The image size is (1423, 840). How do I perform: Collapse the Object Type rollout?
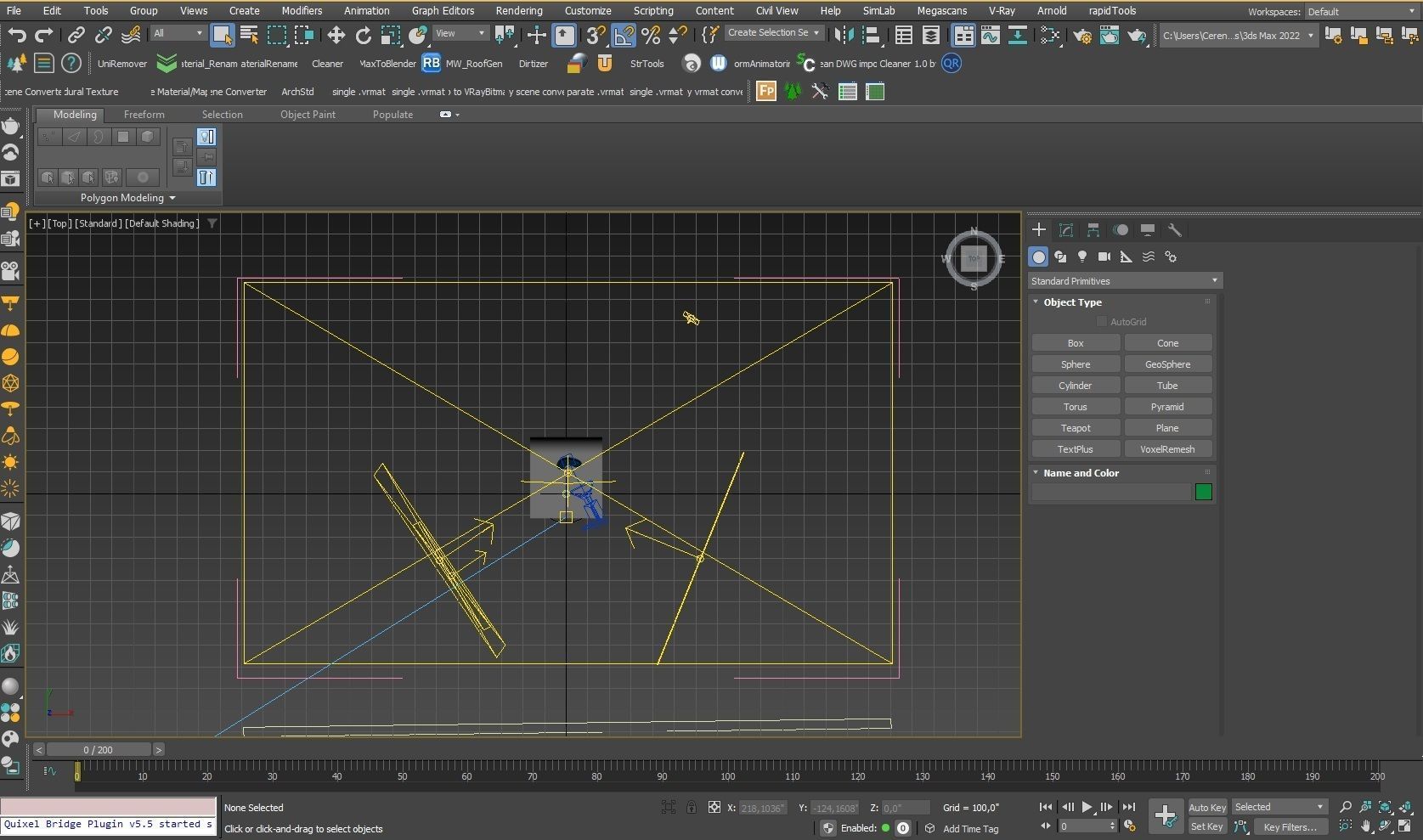tap(1072, 302)
